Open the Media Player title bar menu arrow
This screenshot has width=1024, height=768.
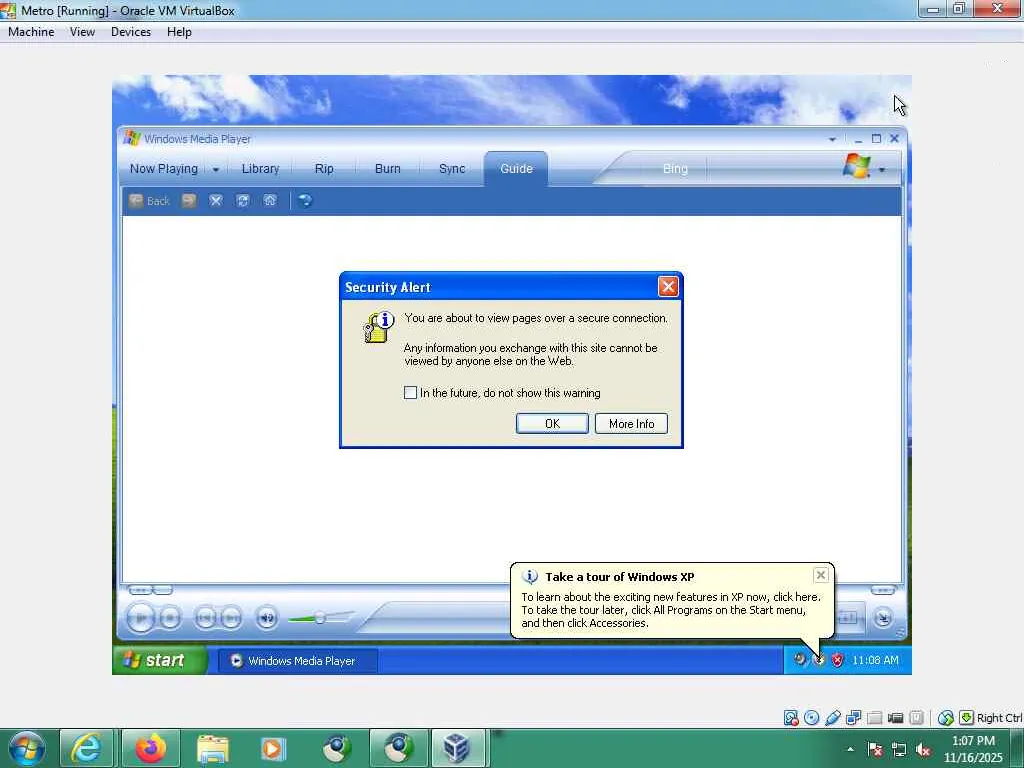[x=832, y=139]
